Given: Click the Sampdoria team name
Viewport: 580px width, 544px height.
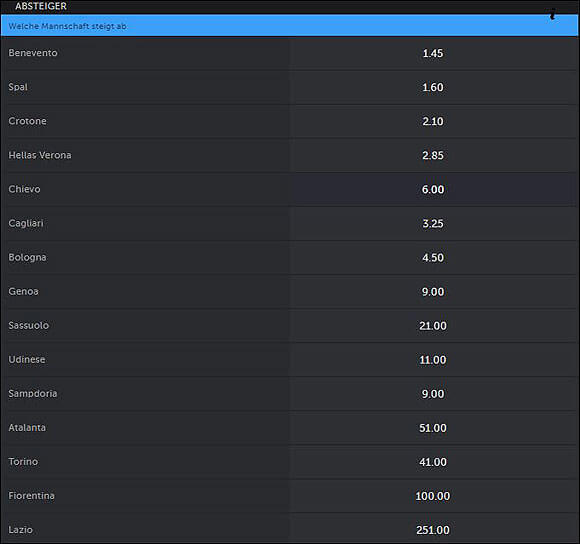Looking at the screenshot, I should [x=33, y=393].
